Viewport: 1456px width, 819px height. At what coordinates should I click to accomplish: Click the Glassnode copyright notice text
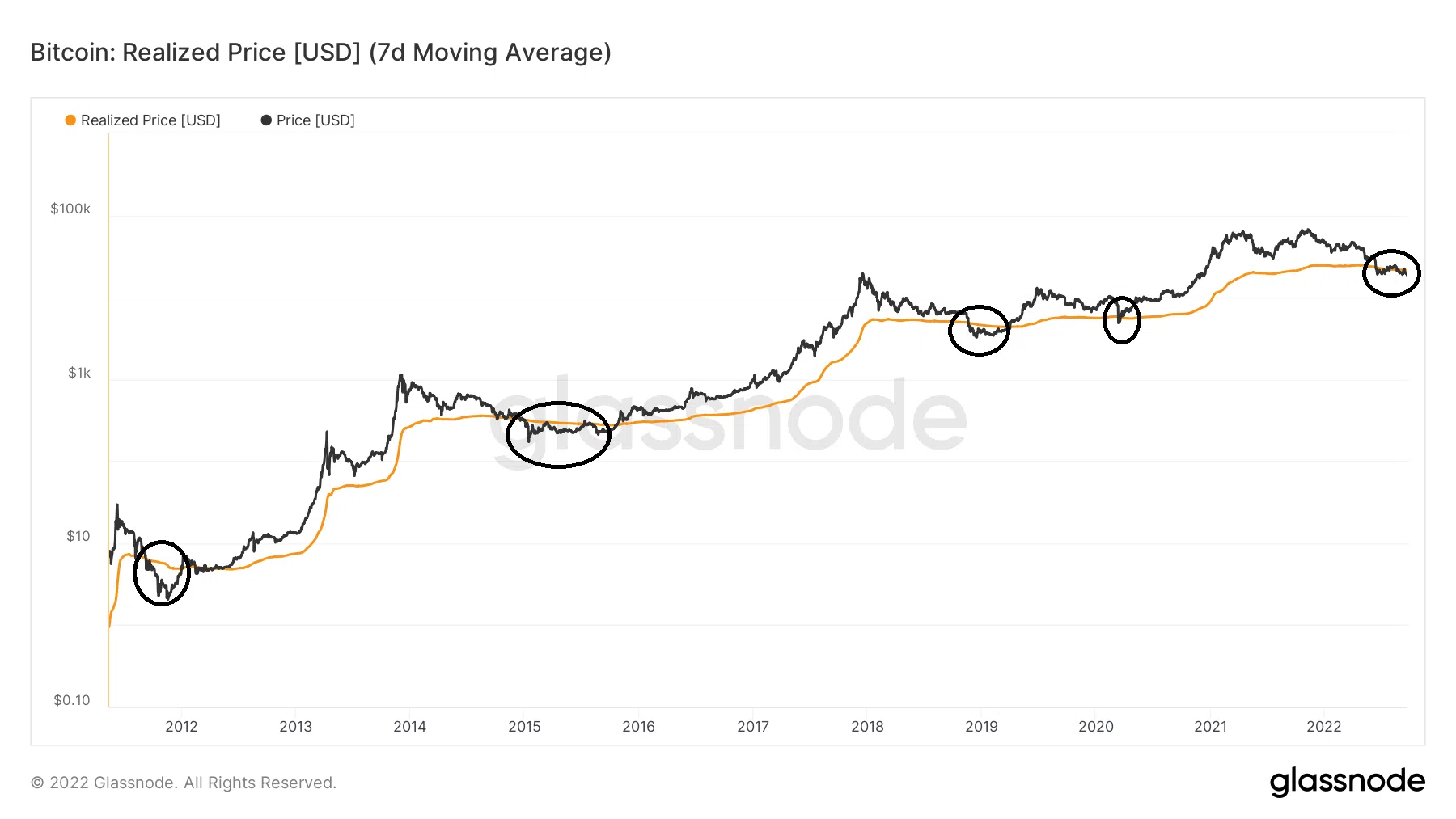click(184, 783)
